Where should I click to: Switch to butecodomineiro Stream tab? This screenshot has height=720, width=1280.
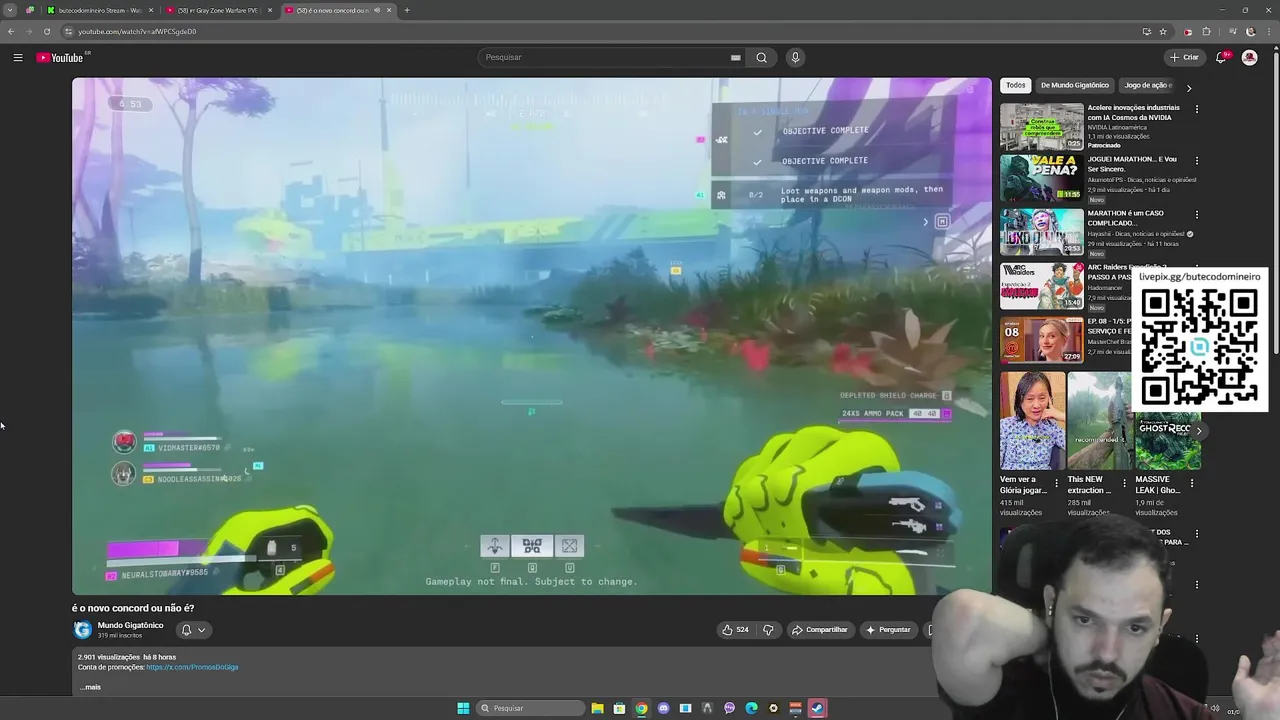tap(99, 10)
